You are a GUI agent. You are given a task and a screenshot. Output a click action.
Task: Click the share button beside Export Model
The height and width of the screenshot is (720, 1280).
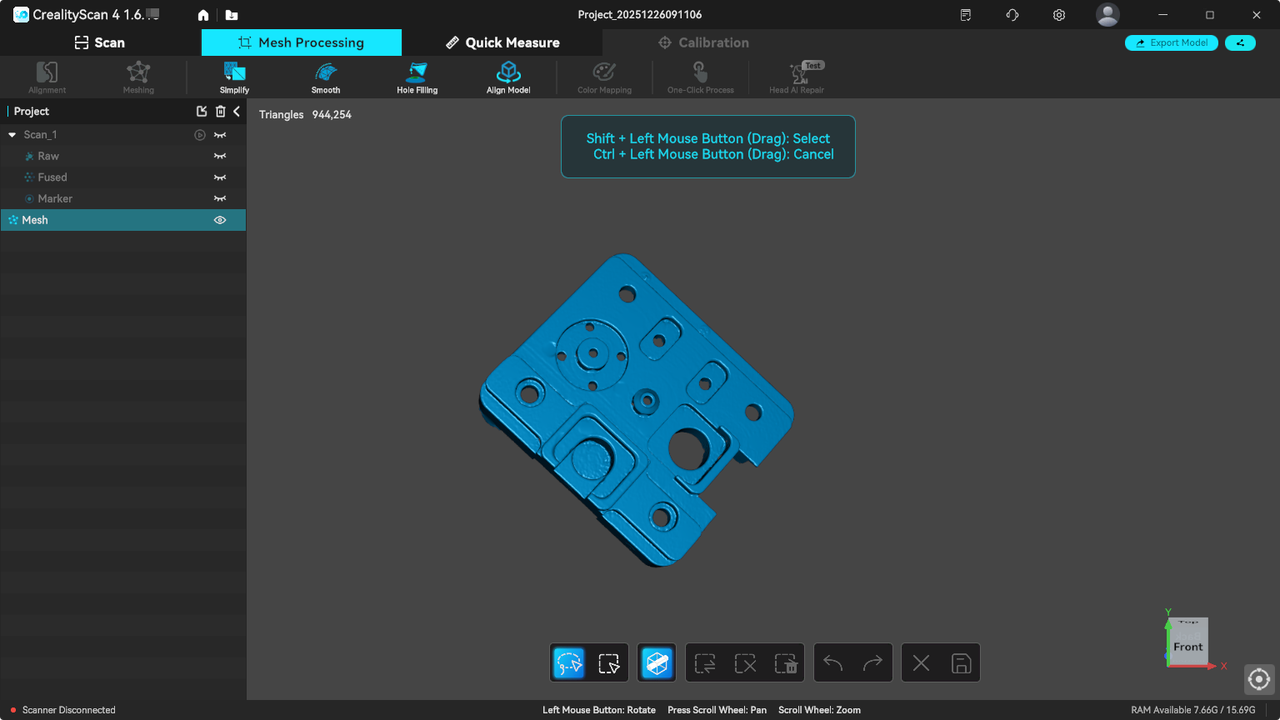[x=1240, y=43]
